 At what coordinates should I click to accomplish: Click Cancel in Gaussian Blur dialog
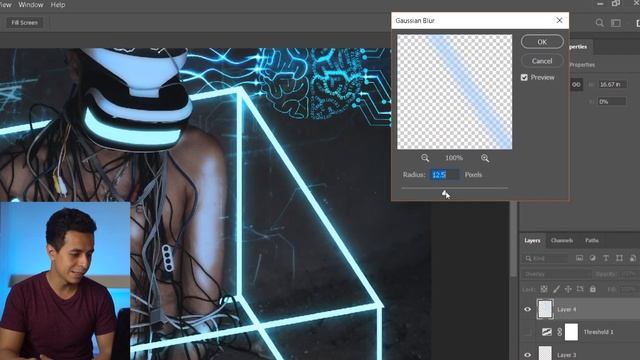[x=542, y=61]
